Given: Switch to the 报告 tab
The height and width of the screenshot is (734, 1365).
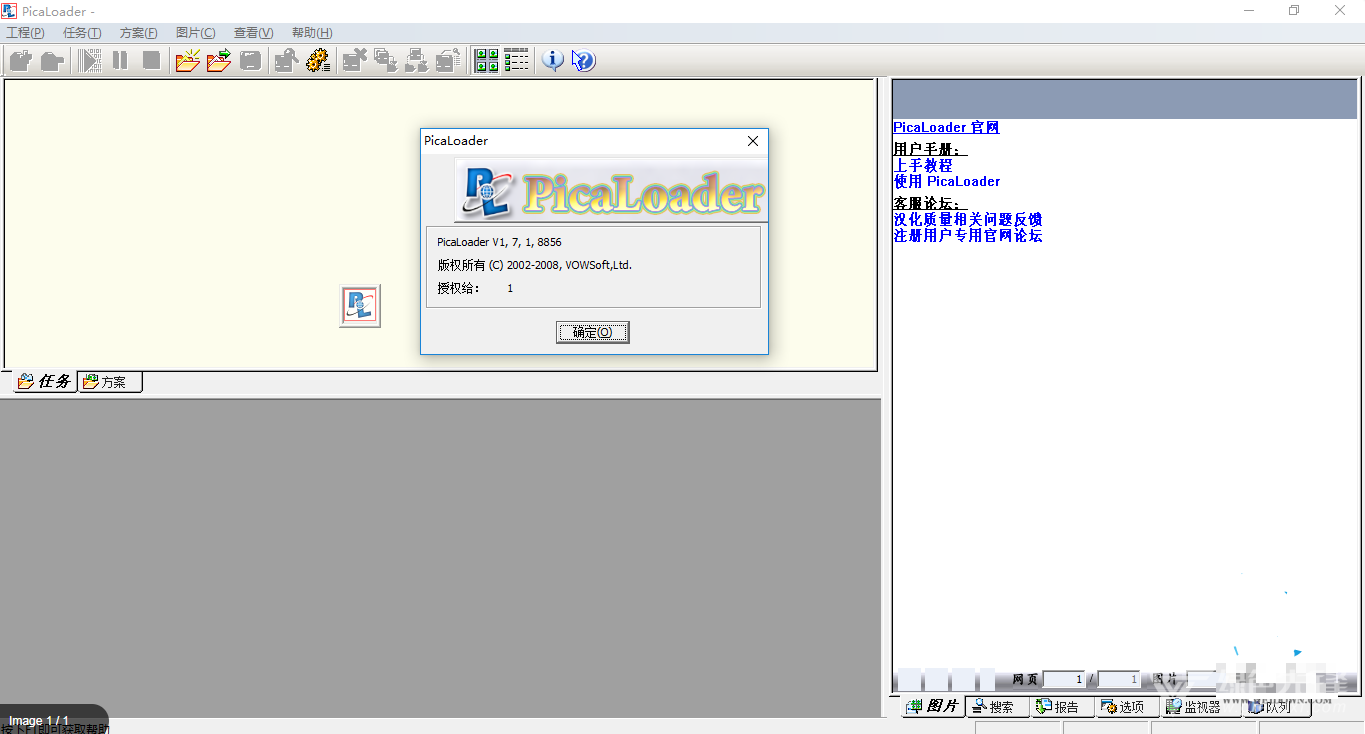Looking at the screenshot, I should (x=1062, y=707).
